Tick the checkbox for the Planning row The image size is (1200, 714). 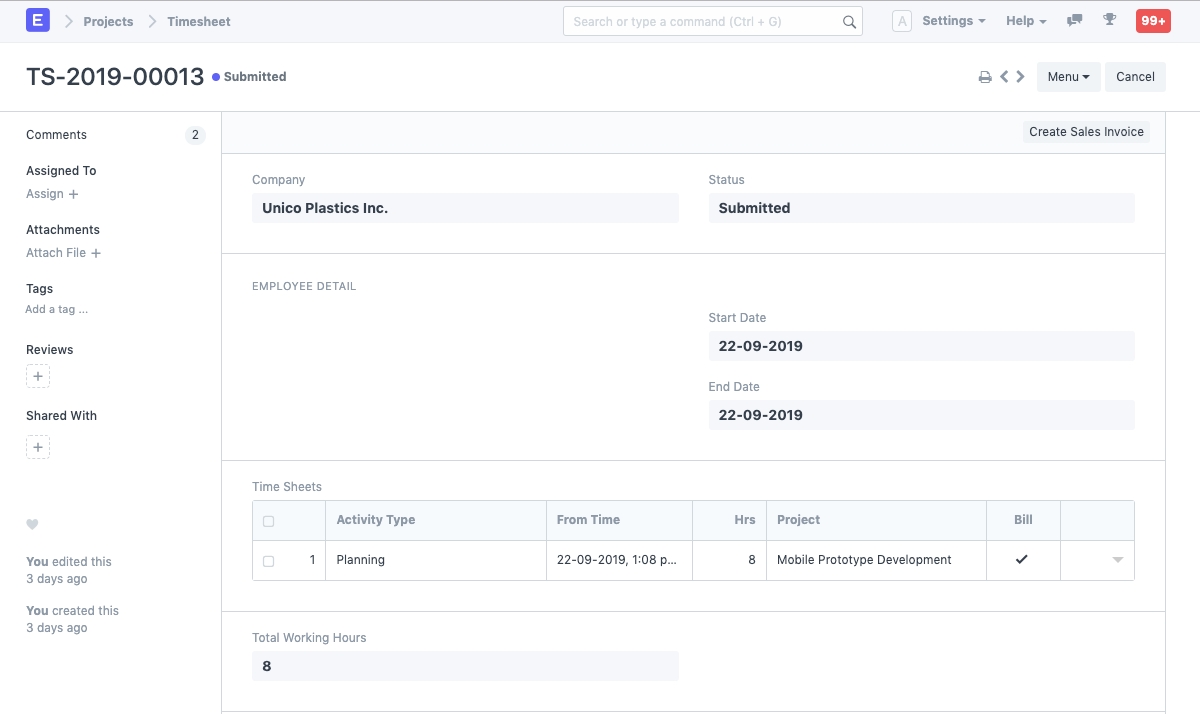268,561
